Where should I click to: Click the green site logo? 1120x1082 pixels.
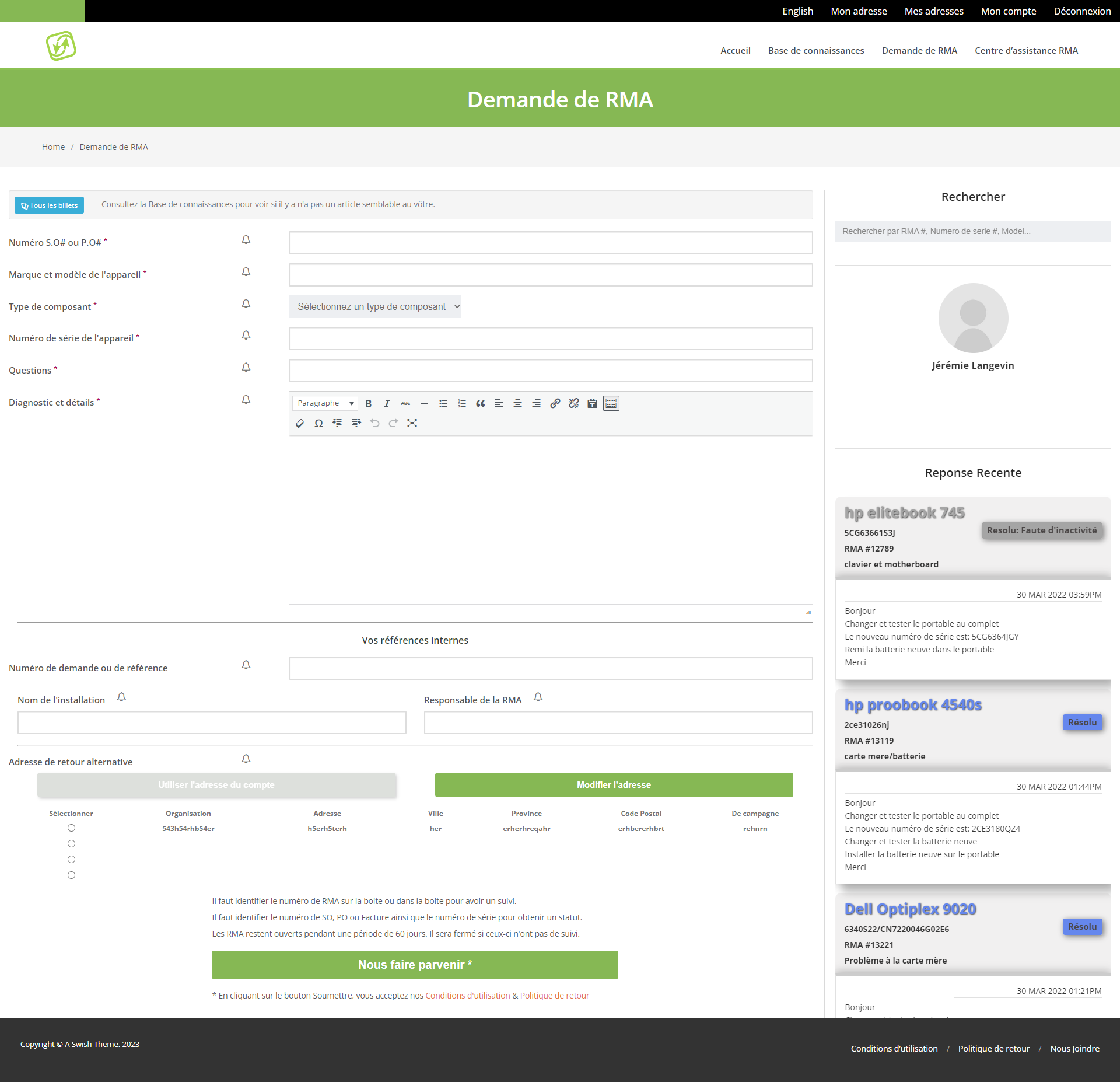point(61,46)
